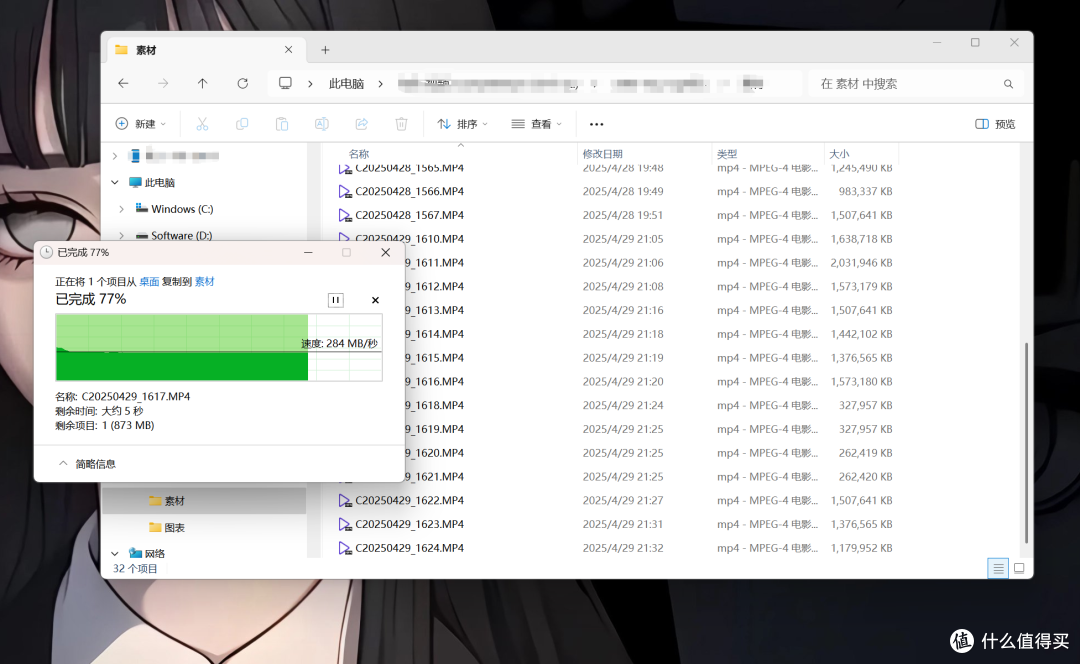The width and height of the screenshot is (1080, 664).
Task: Click the Cut scissors icon
Action: tap(202, 124)
